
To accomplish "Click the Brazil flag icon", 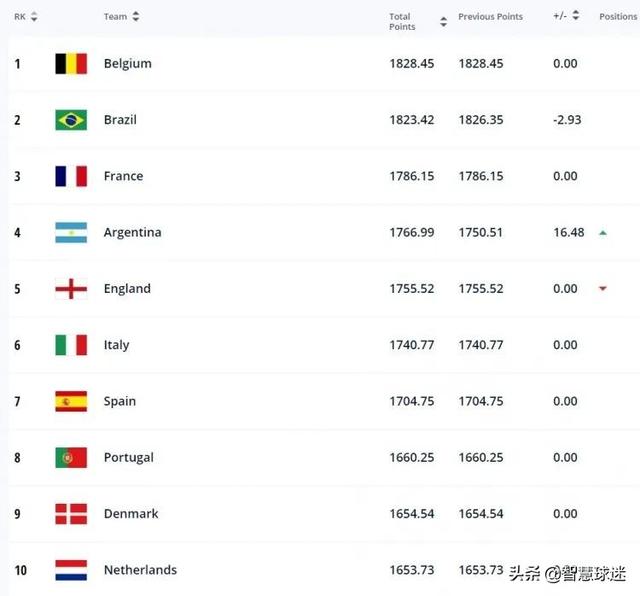I will (x=71, y=120).
